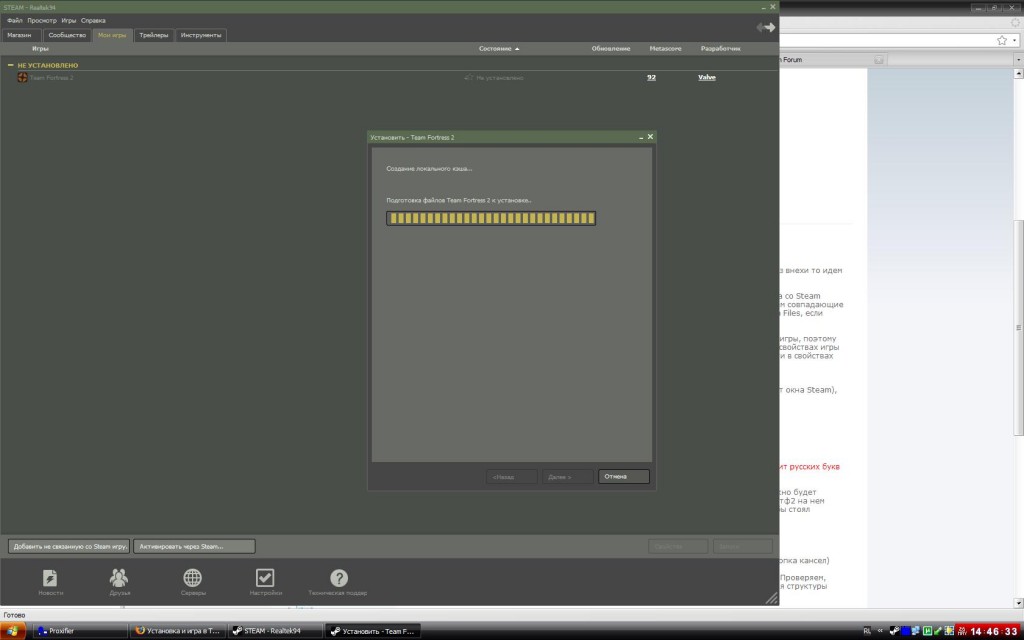Switch to Proxifier in the taskbar
1024x640 pixels.
tap(80, 631)
